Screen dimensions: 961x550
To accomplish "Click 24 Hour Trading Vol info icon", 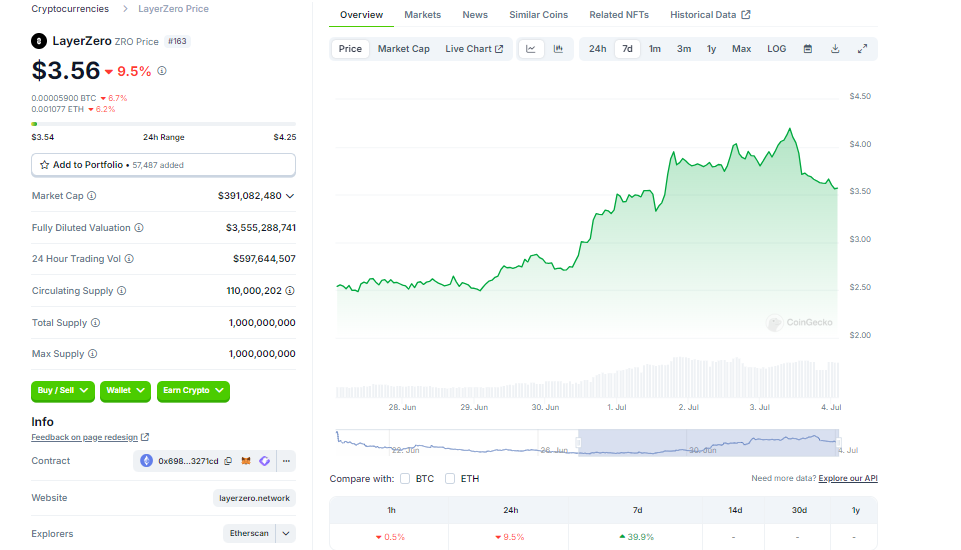I will pos(129,259).
